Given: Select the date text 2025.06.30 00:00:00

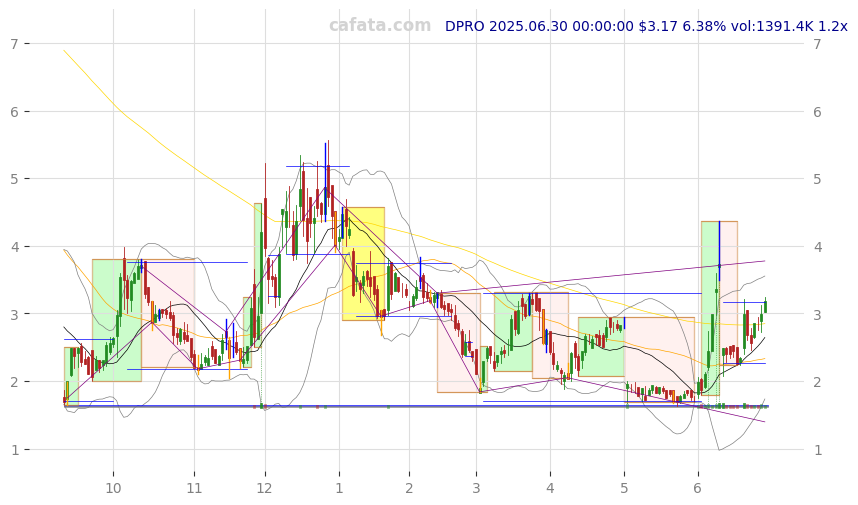Looking at the screenshot, I should 561,26.
